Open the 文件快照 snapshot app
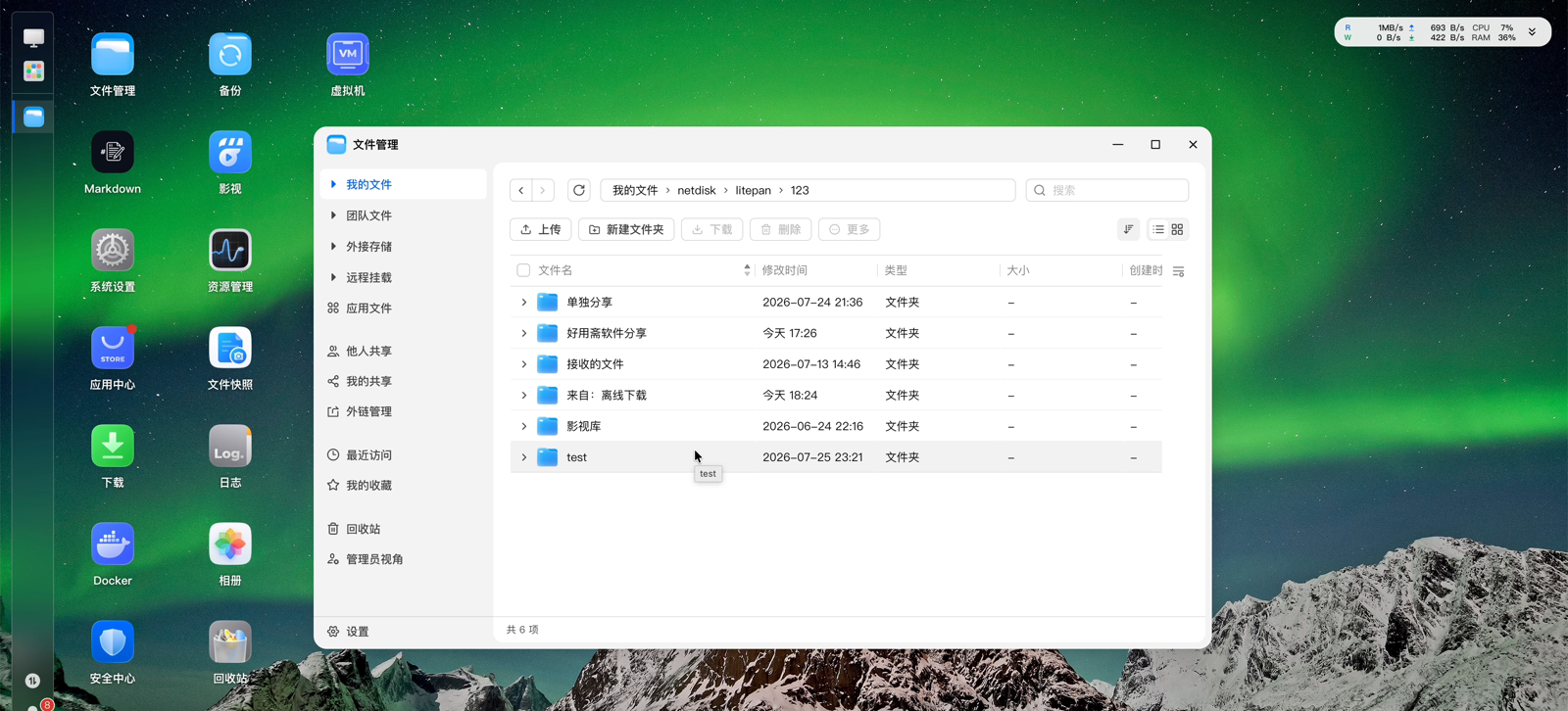Screen dimensions: 1568x711 (230, 349)
